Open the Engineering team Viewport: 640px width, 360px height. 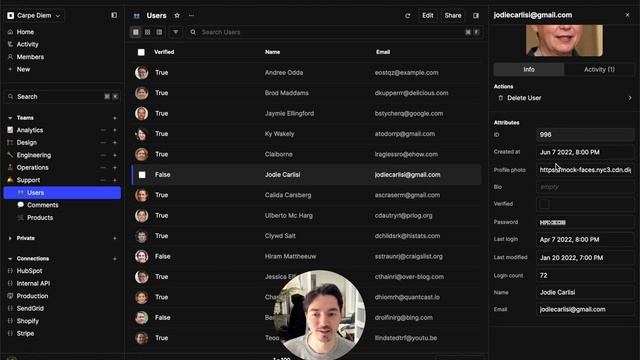click(x=33, y=155)
